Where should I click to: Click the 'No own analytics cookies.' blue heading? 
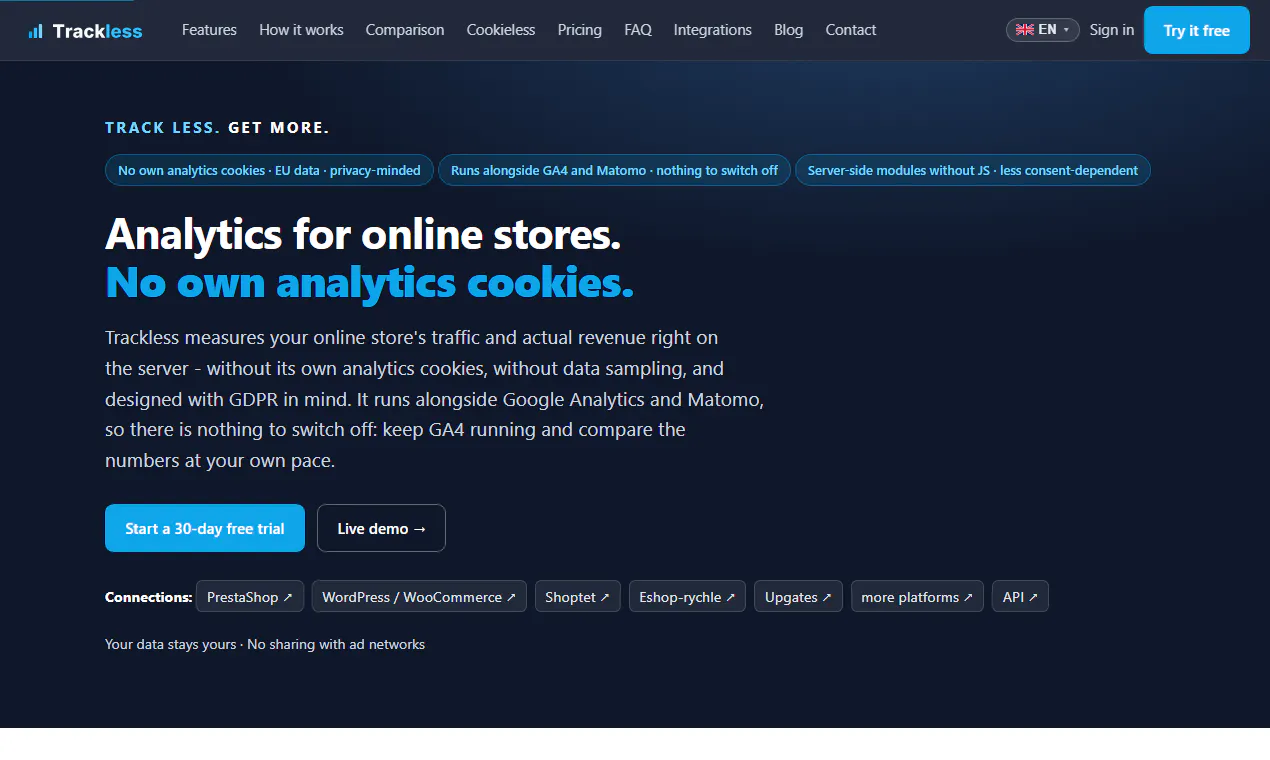pyautogui.click(x=369, y=282)
